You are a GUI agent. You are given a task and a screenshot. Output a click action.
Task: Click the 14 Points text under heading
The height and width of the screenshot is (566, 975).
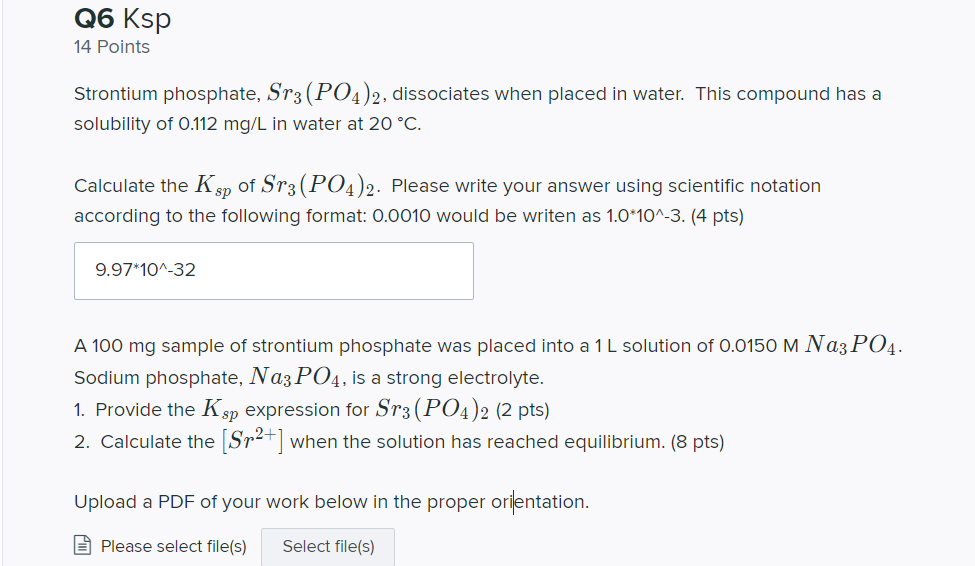112,47
